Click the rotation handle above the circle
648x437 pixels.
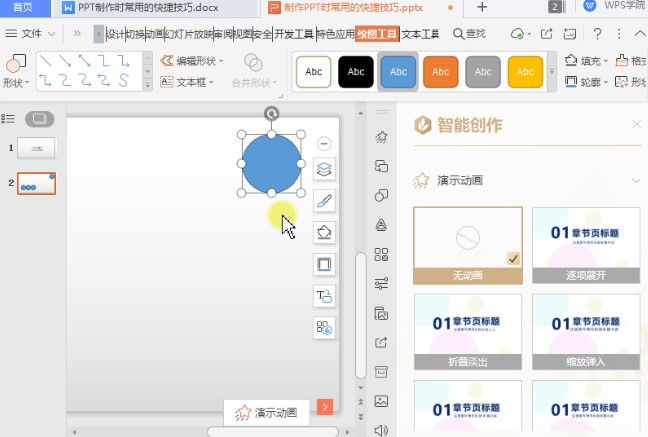272,113
